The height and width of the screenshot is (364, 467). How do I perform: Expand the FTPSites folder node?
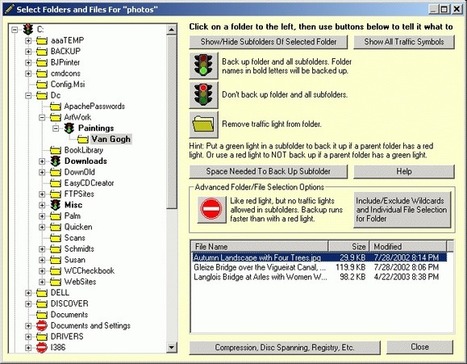click(42, 194)
